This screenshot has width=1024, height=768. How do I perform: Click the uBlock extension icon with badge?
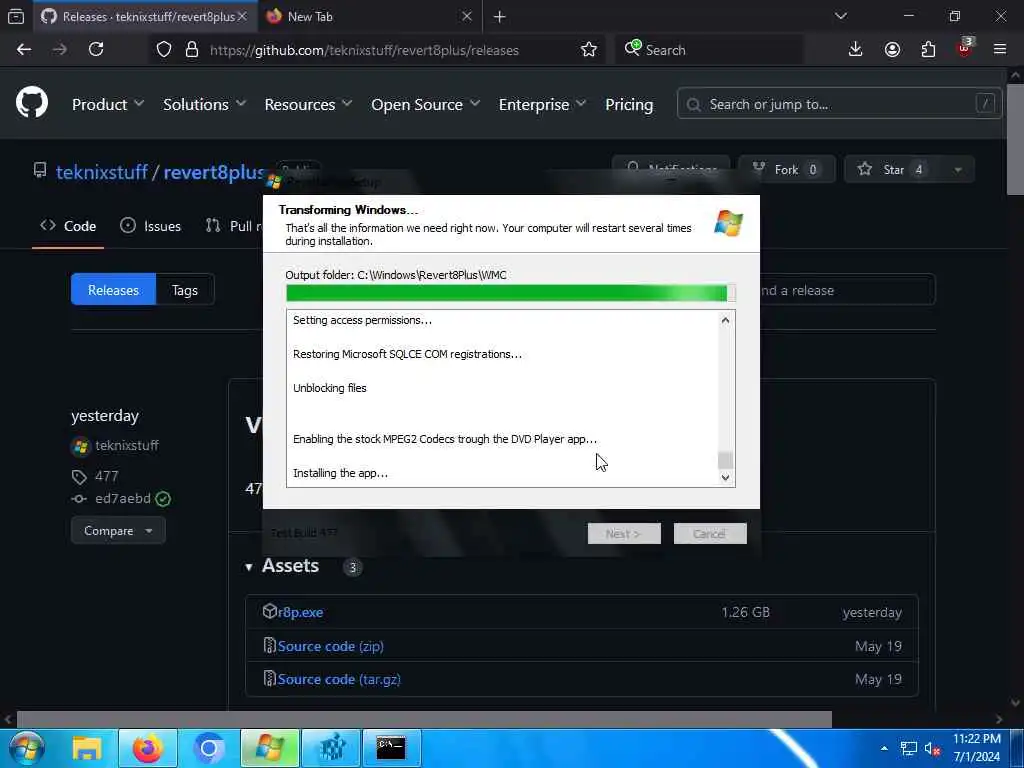pos(965,48)
